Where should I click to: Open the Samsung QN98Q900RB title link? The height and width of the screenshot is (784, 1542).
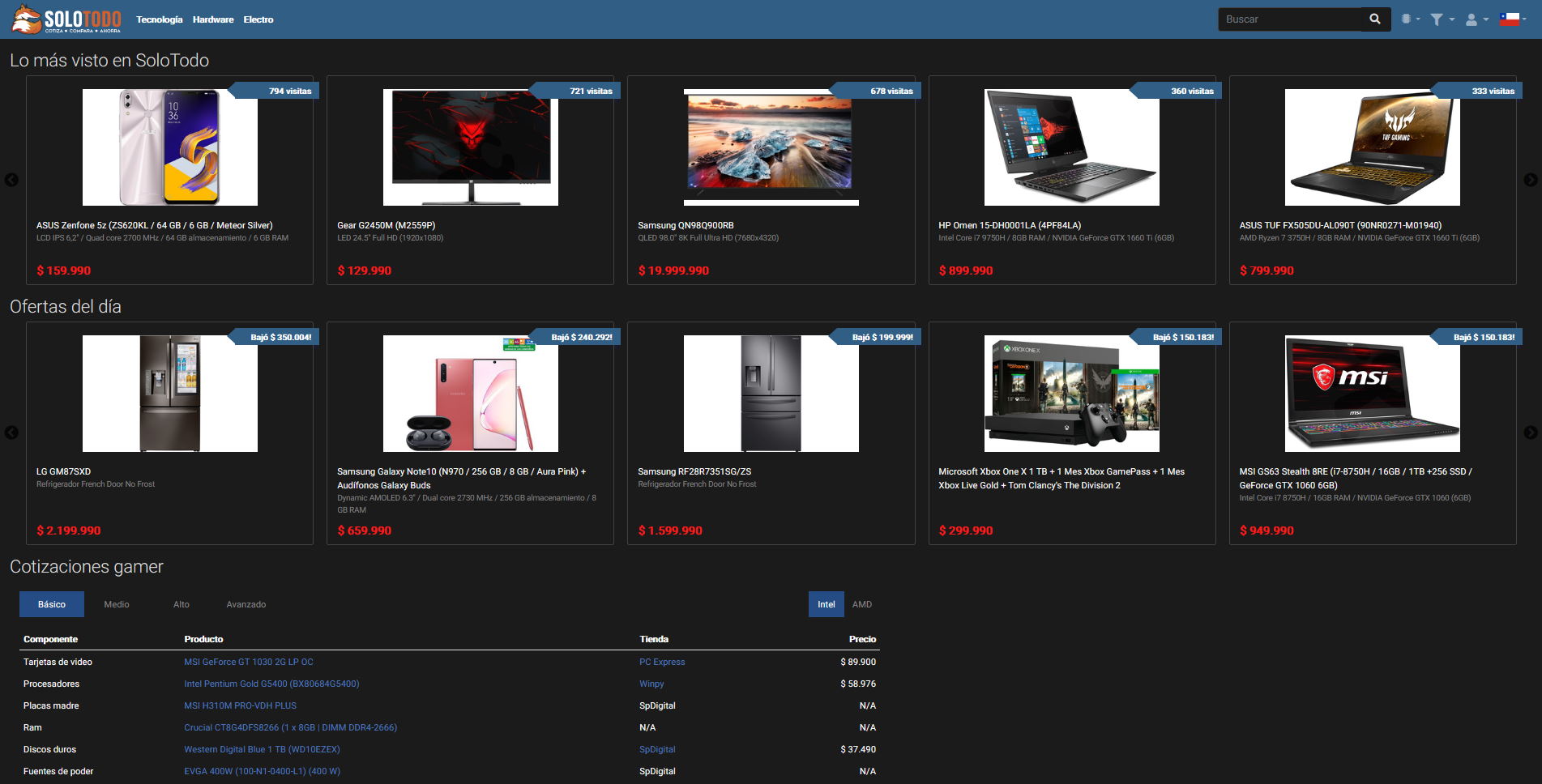point(686,225)
